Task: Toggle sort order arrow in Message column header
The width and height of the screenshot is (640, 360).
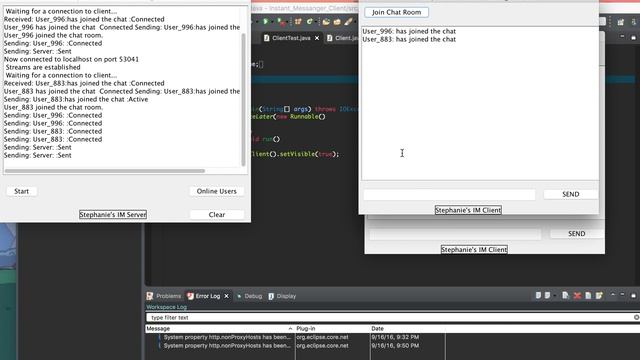Action: coord(290,329)
